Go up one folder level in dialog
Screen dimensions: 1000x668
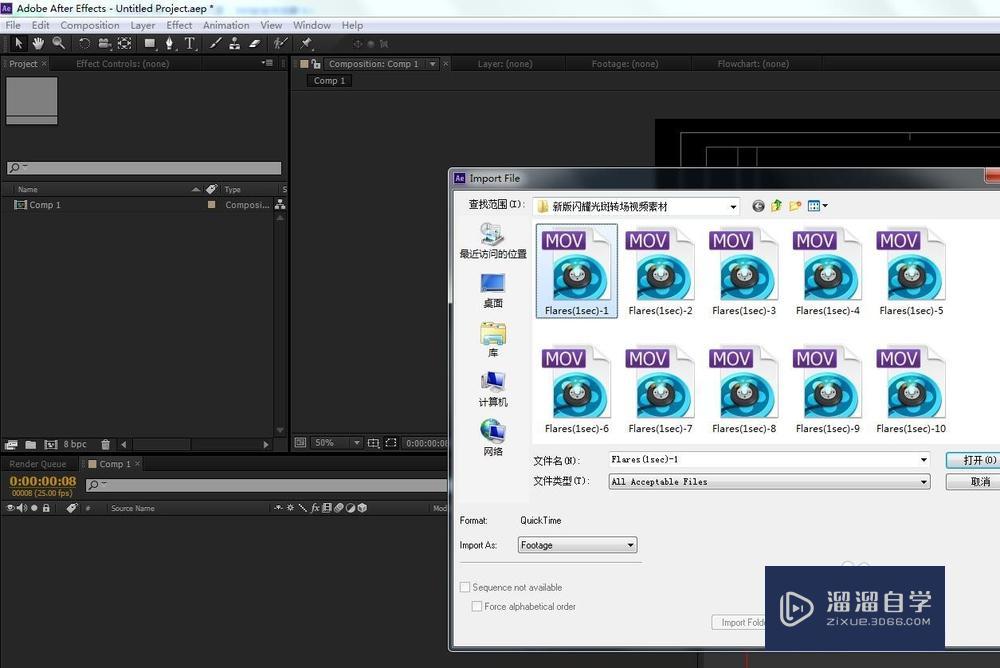776,206
